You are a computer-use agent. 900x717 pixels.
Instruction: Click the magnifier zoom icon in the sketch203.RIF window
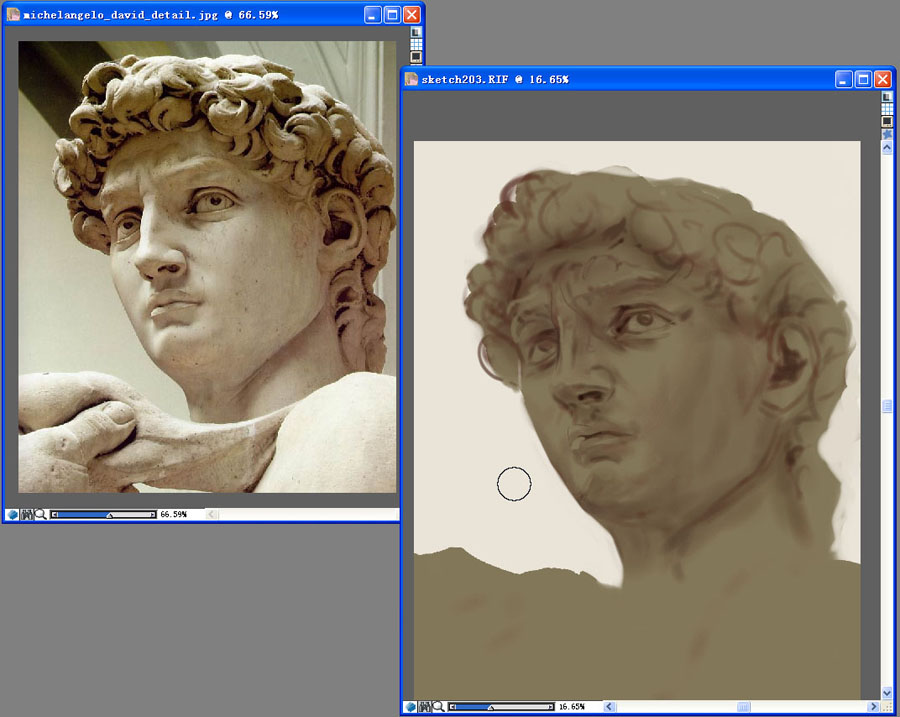438,707
